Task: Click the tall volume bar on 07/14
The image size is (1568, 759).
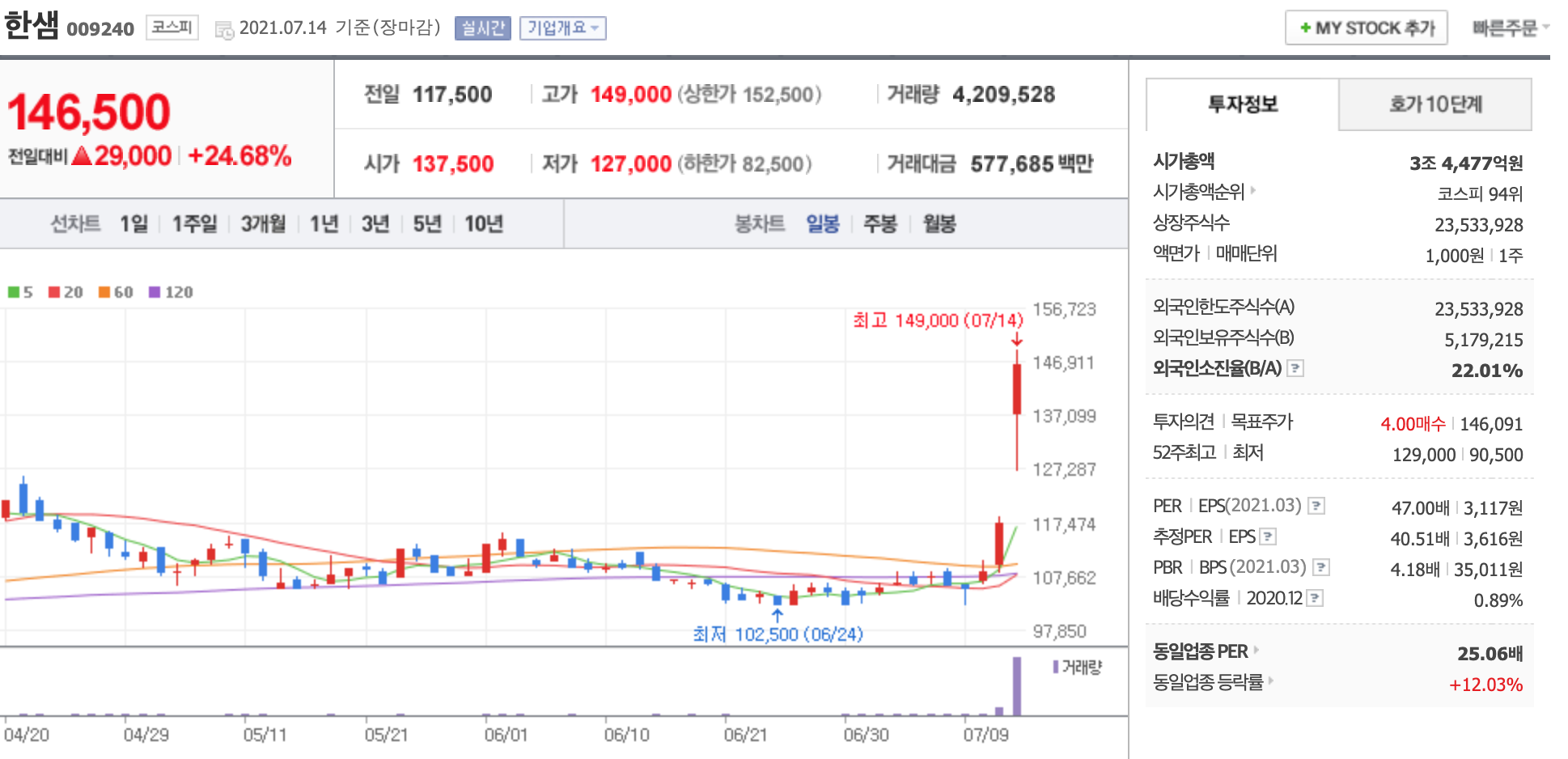Action: tap(1017, 686)
